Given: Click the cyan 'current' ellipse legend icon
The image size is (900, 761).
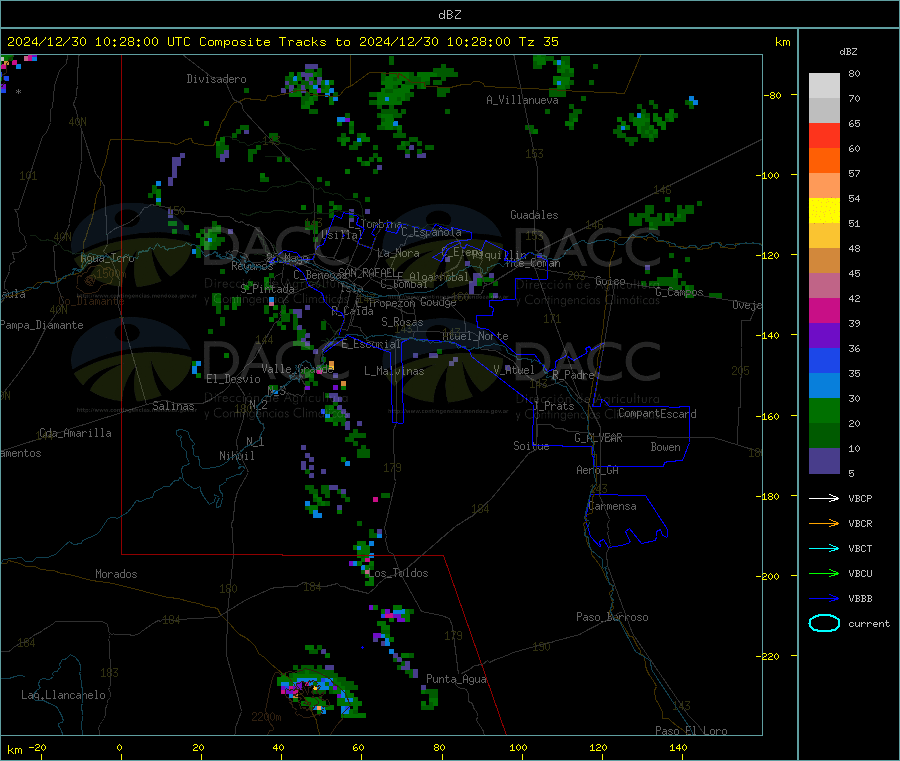Looking at the screenshot, I should (x=824, y=623).
